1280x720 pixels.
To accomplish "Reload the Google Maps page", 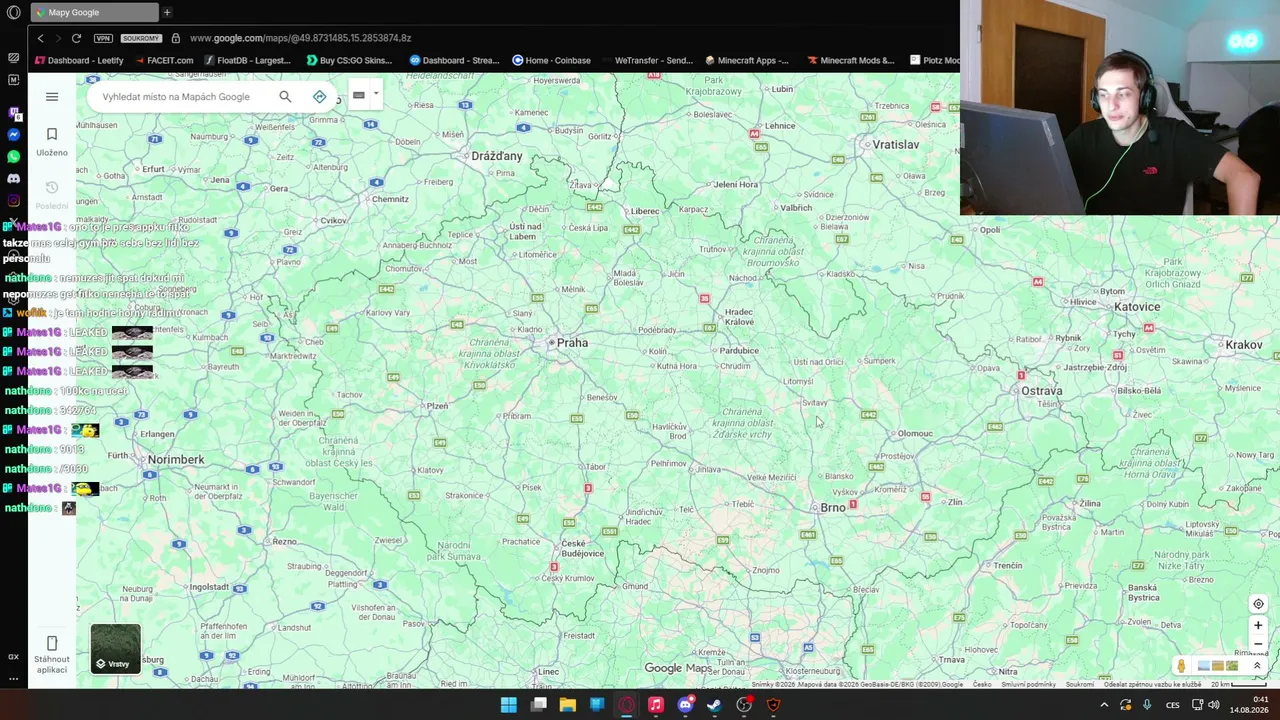I will (x=76, y=38).
